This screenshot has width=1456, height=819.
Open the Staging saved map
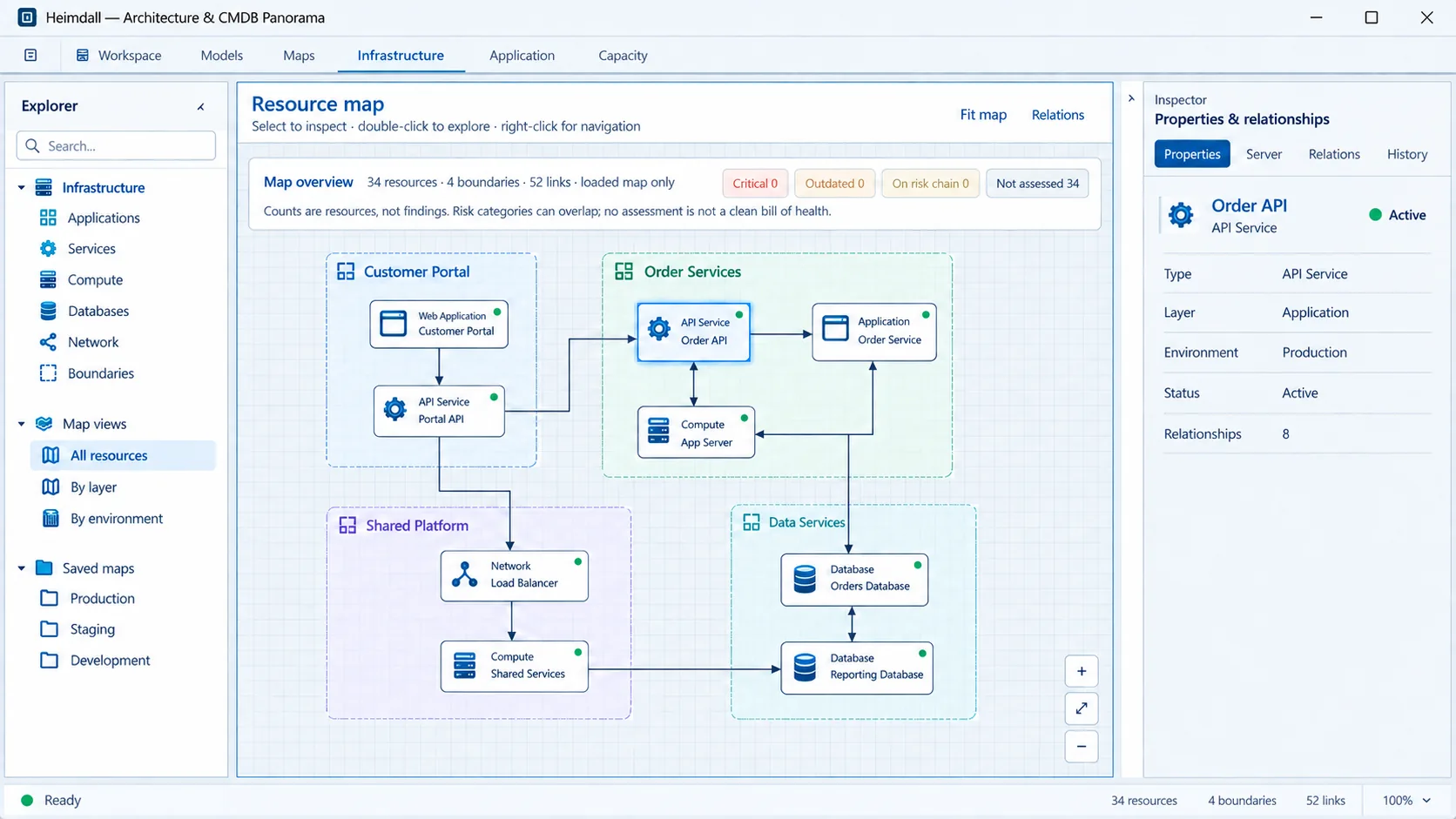point(92,629)
